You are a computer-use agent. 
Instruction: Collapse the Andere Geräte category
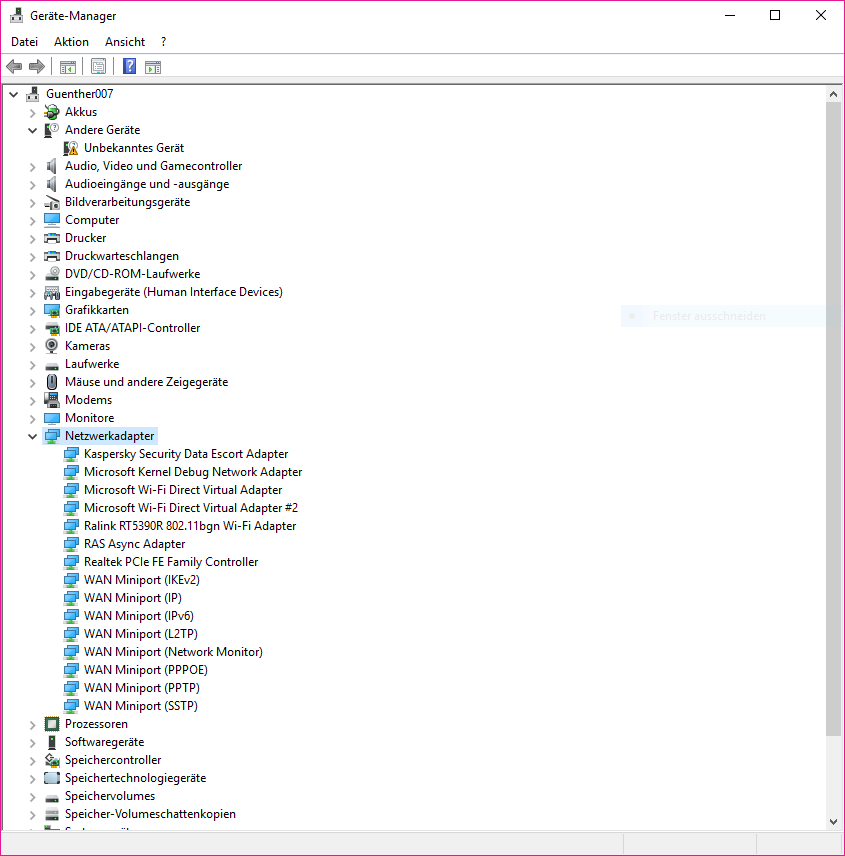coord(33,130)
